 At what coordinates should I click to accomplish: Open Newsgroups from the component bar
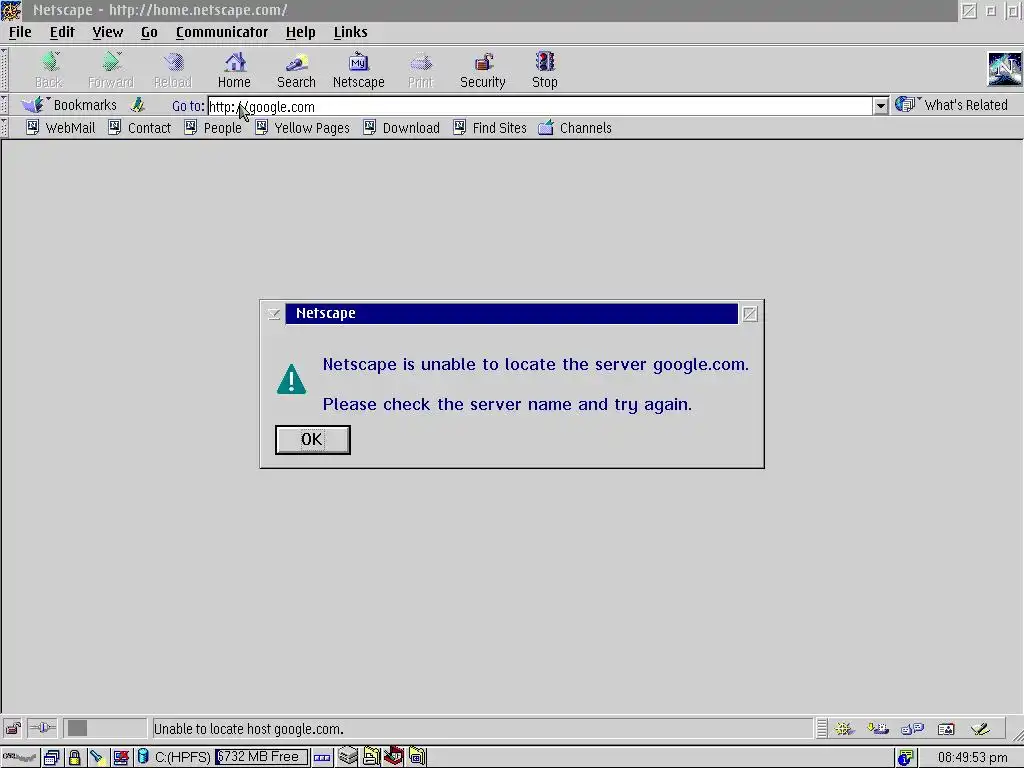click(912, 728)
